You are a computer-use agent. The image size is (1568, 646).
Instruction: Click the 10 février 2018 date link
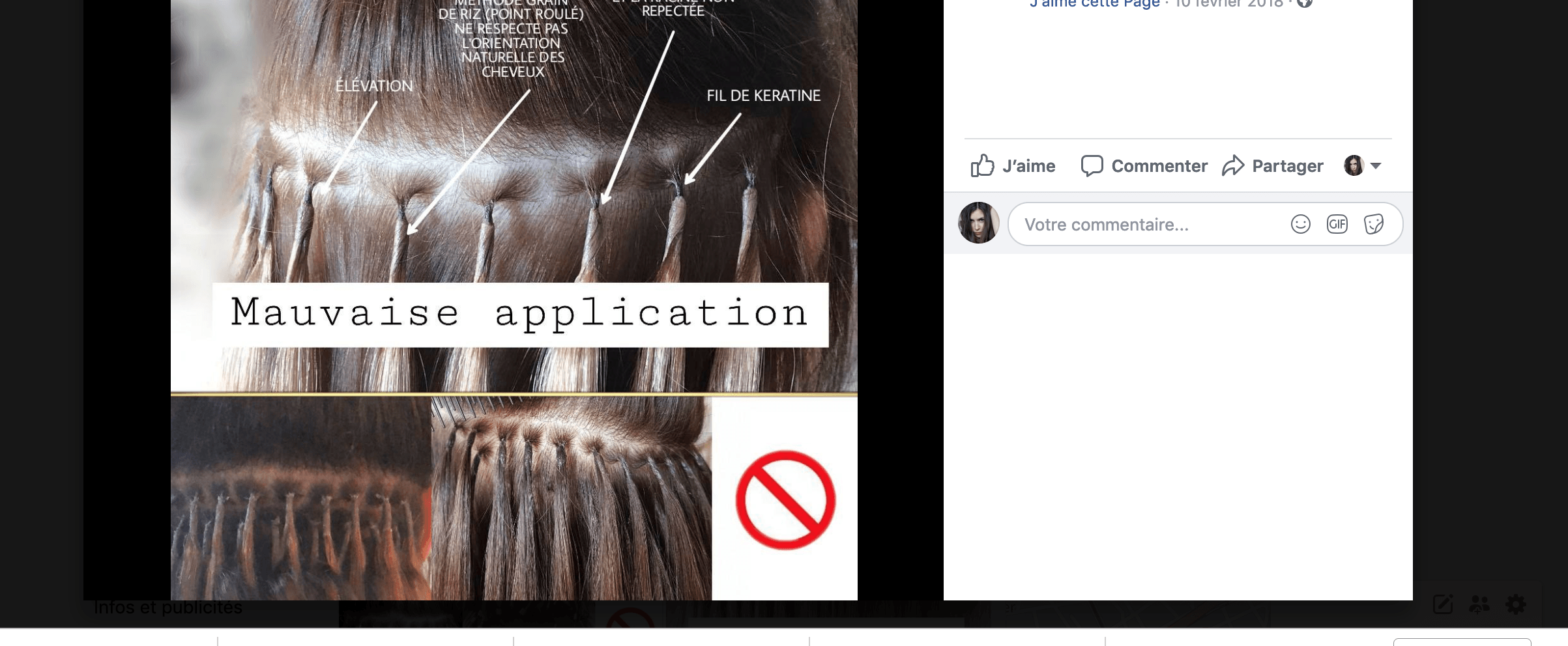click(x=1228, y=3)
